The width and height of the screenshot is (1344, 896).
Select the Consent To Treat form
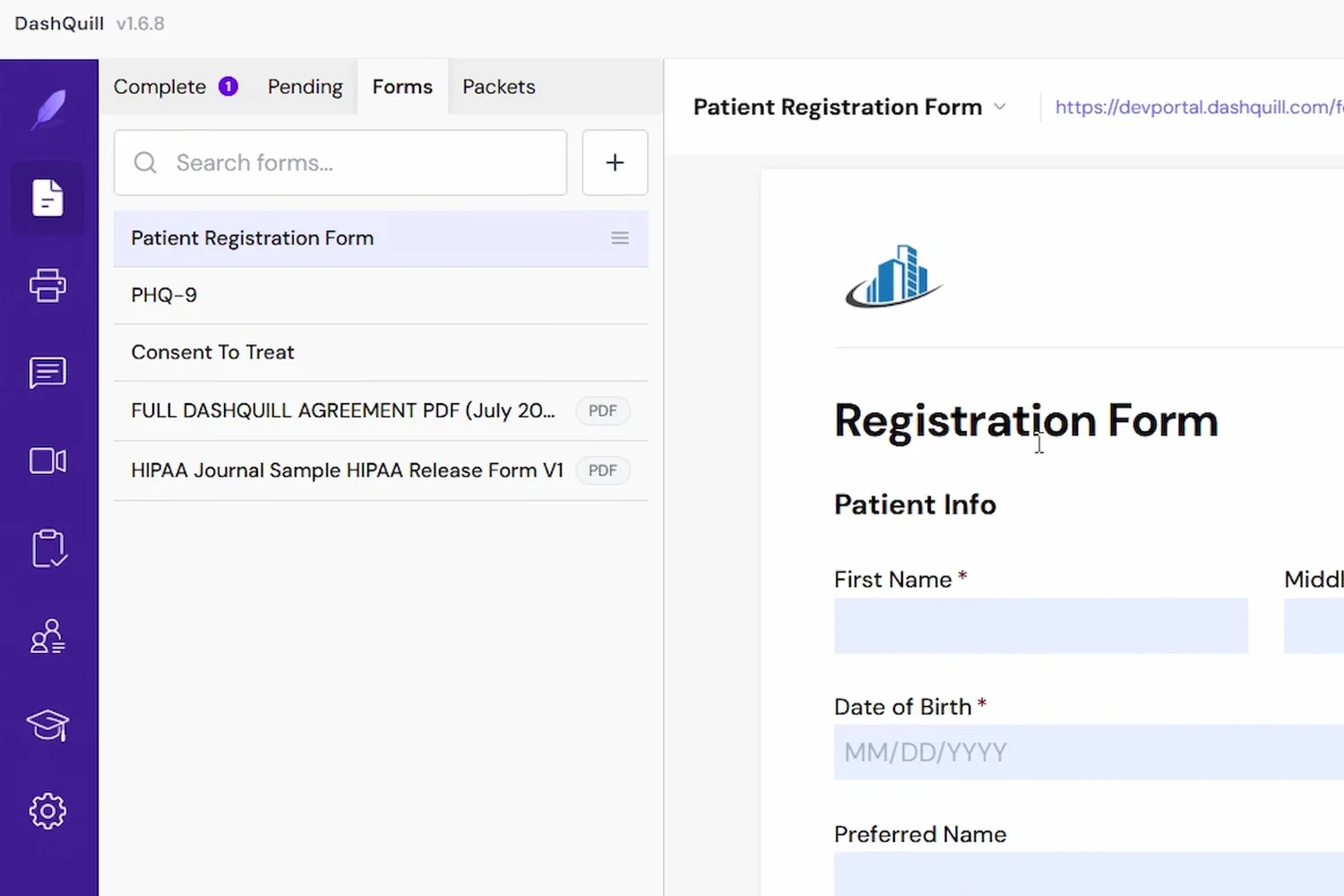pos(381,352)
